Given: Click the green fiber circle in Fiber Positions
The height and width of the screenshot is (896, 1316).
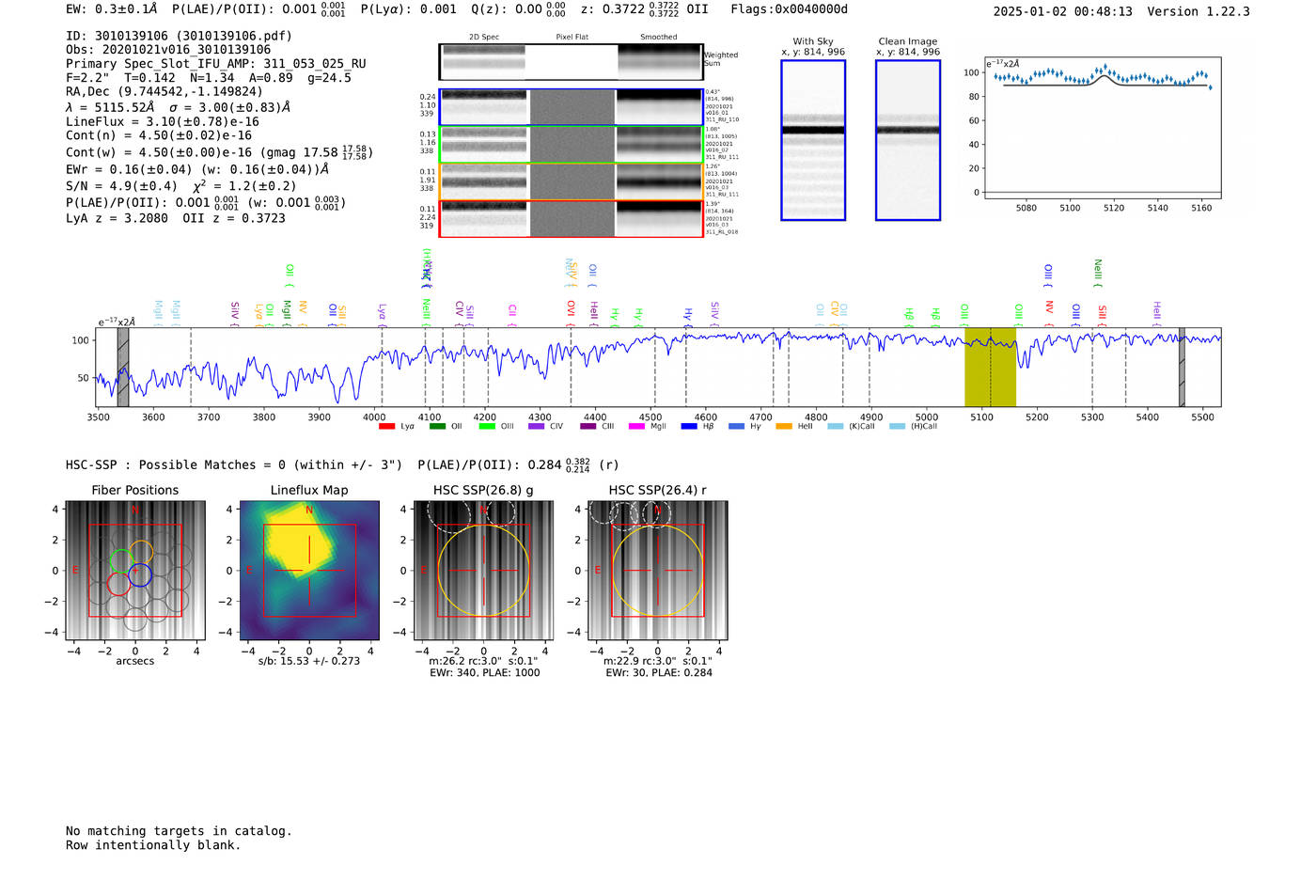Looking at the screenshot, I should [120, 561].
